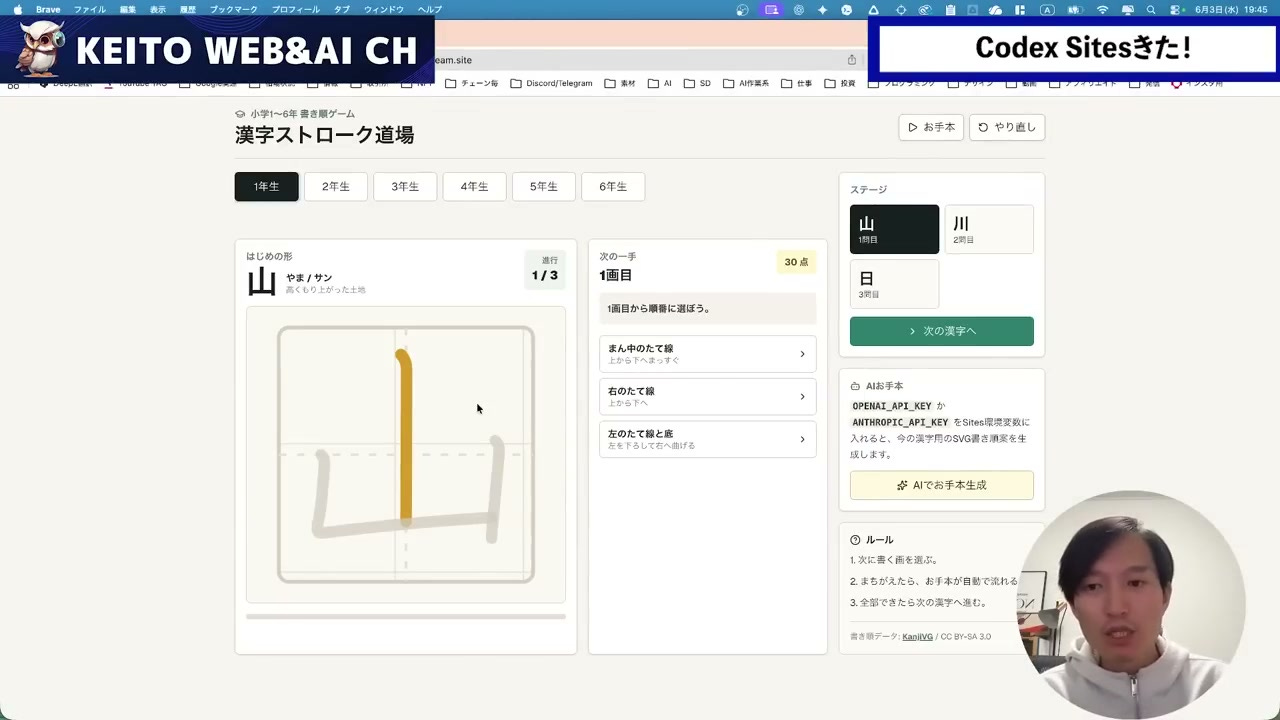Click the AIお手本 panel icon
1280x720 pixels.
click(855, 386)
